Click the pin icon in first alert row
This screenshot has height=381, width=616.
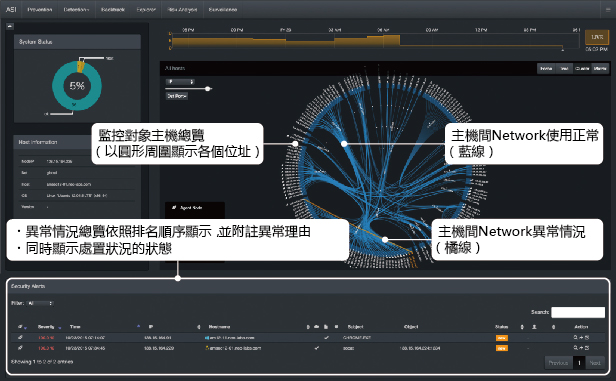coord(20,337)
